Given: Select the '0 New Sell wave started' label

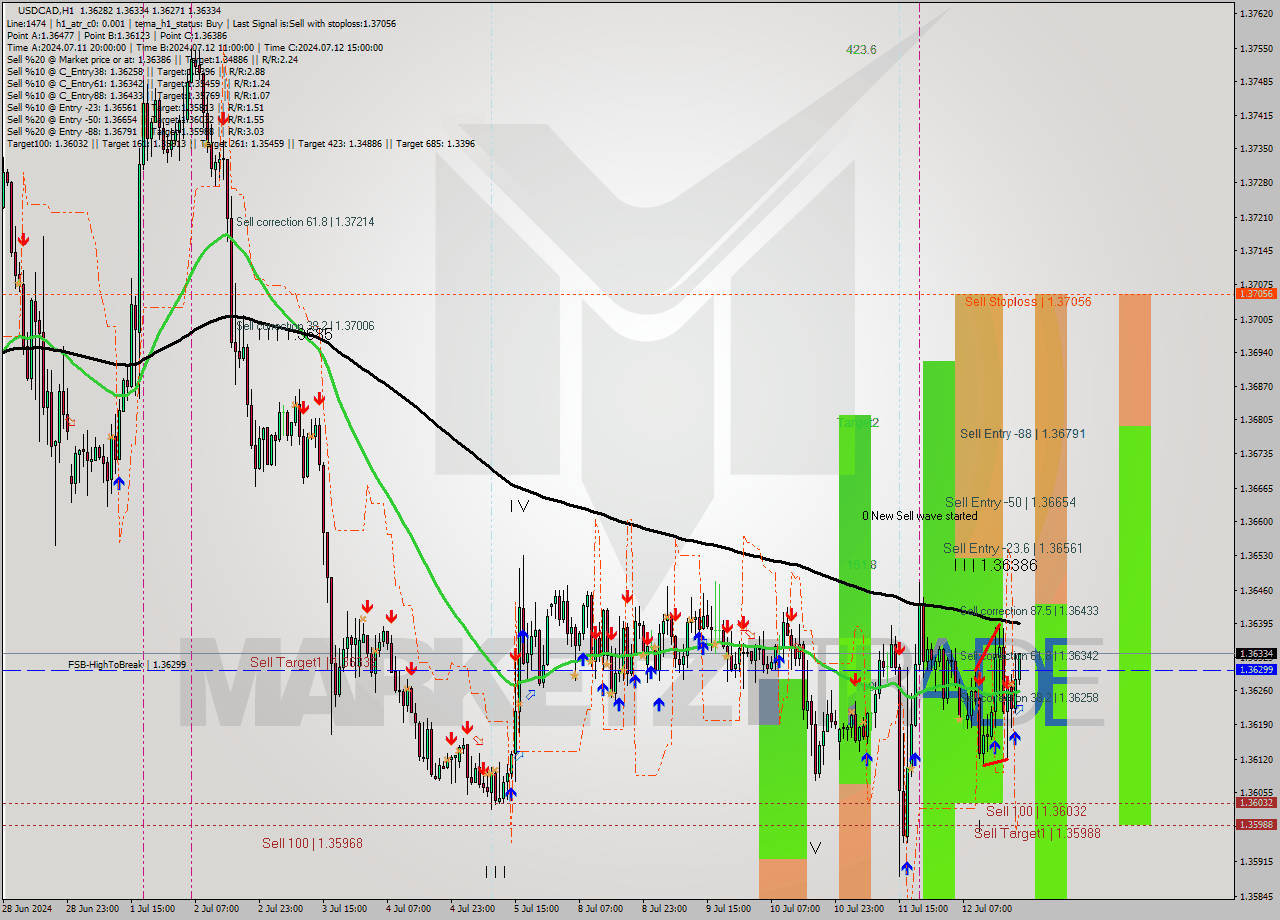Looking at the screenshot, I should [920, 516].
